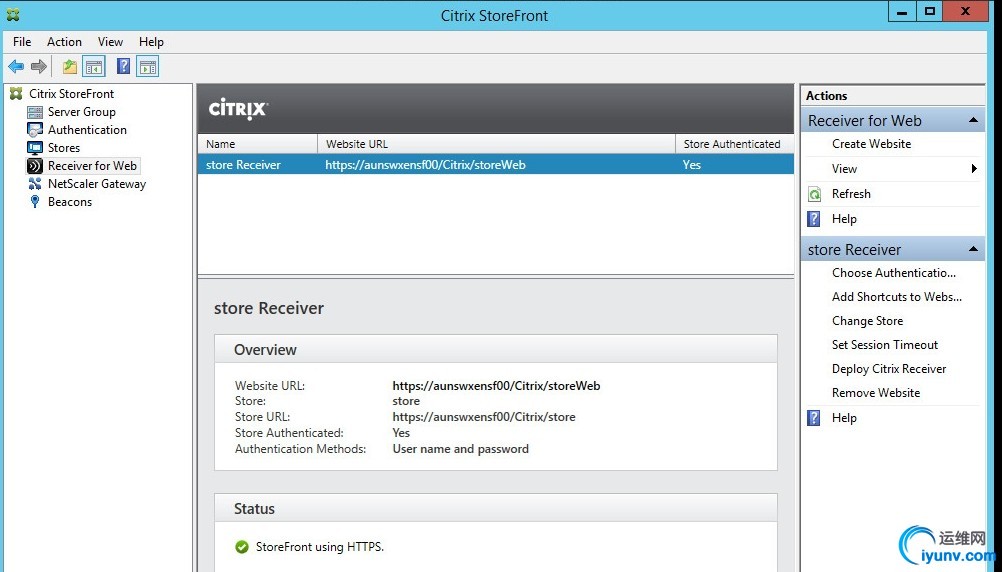The height and width of the screenshot is (572, 1002).
Task: Click the View action in Actions pane
Action: click(x=844, y=169)
